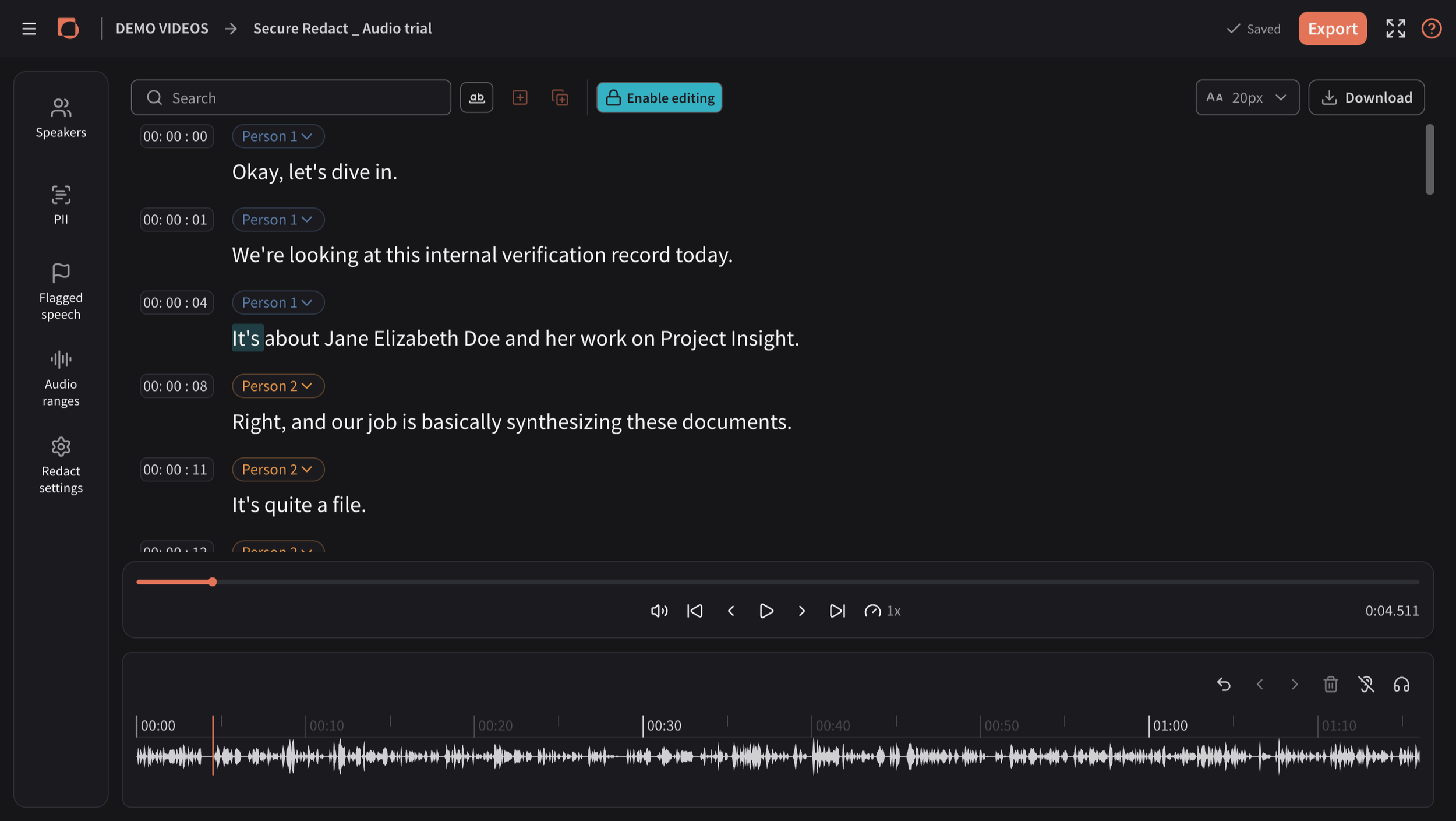Open Person 1 dropdown at 00:00:04
The height and width of the screenshot is (821, 1456).
click(278, 302)
